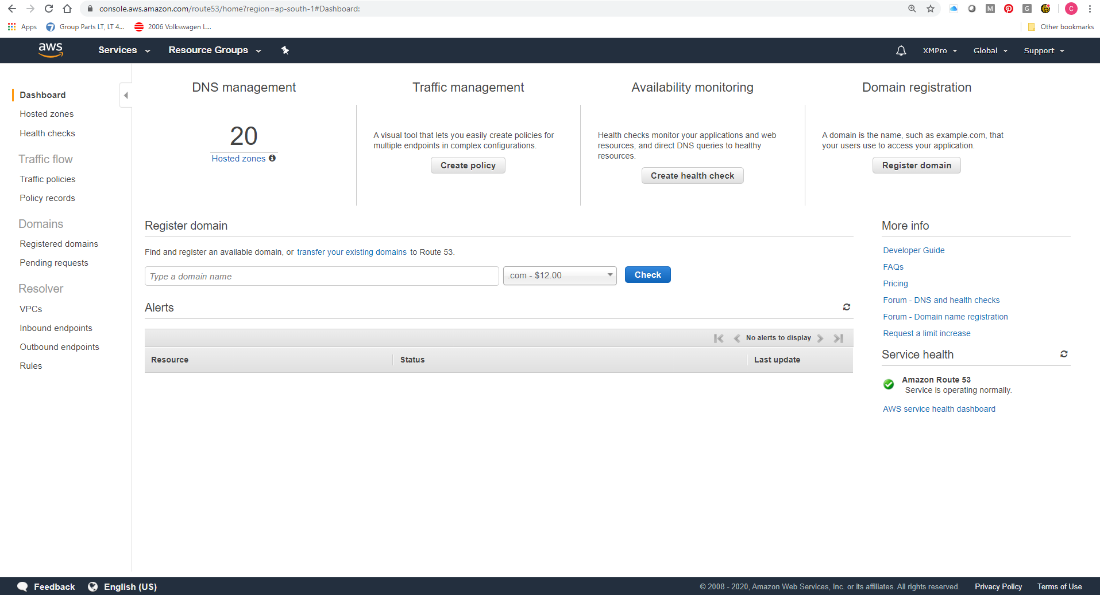Reload the page in browser
1100x595 pixels.
[x=48, y=8]
